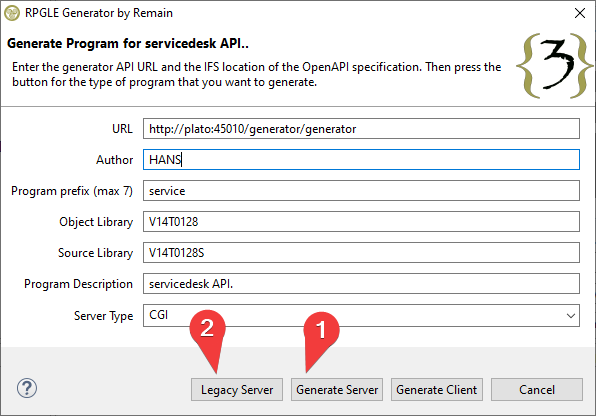Image resolution: width=596 pixels, height=416 pixels.
Task: Click the Source Library field V14T0128S
Action: (x=361, y=252)
